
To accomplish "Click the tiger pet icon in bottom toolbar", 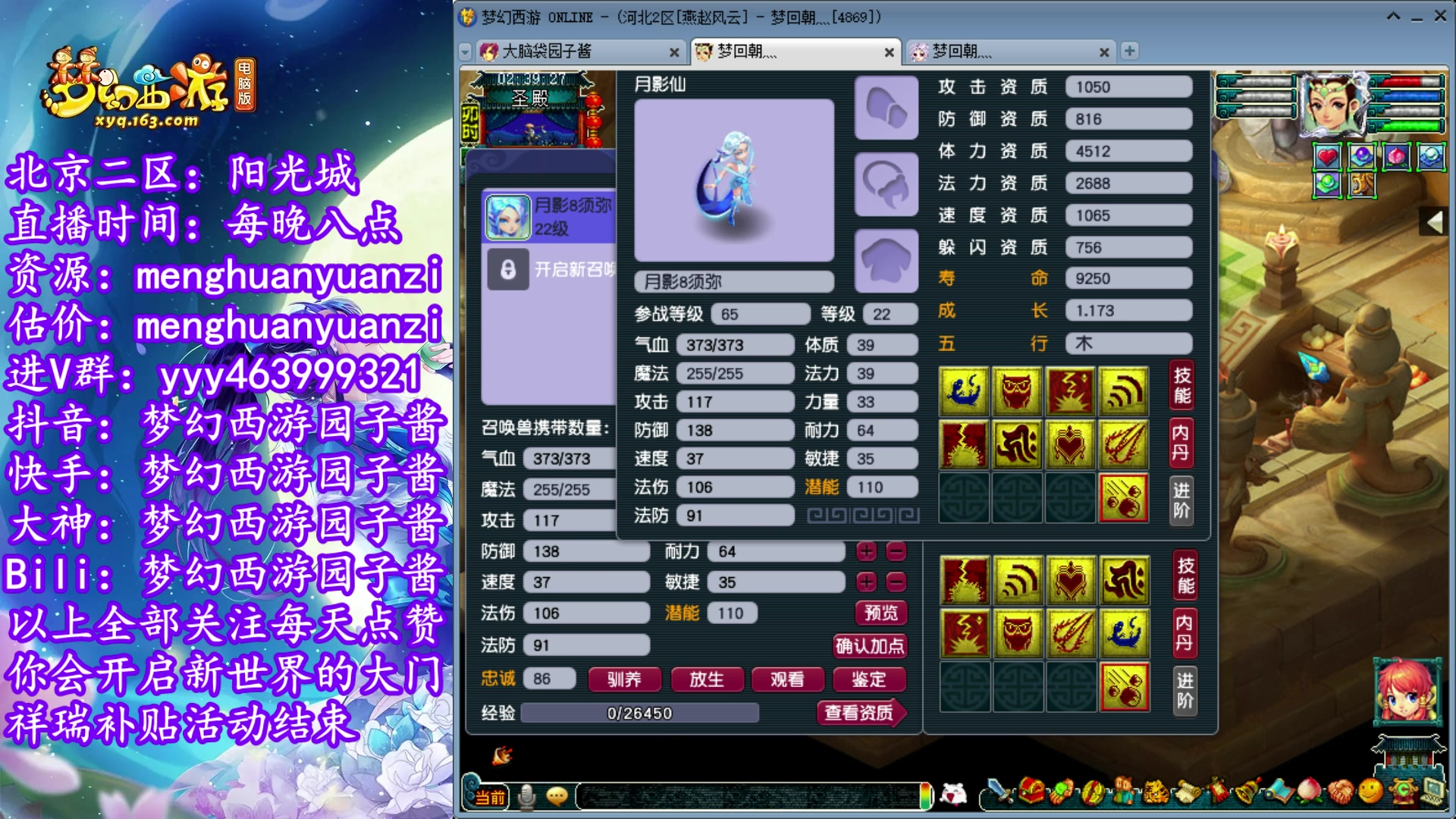I will coord(1155,792).
